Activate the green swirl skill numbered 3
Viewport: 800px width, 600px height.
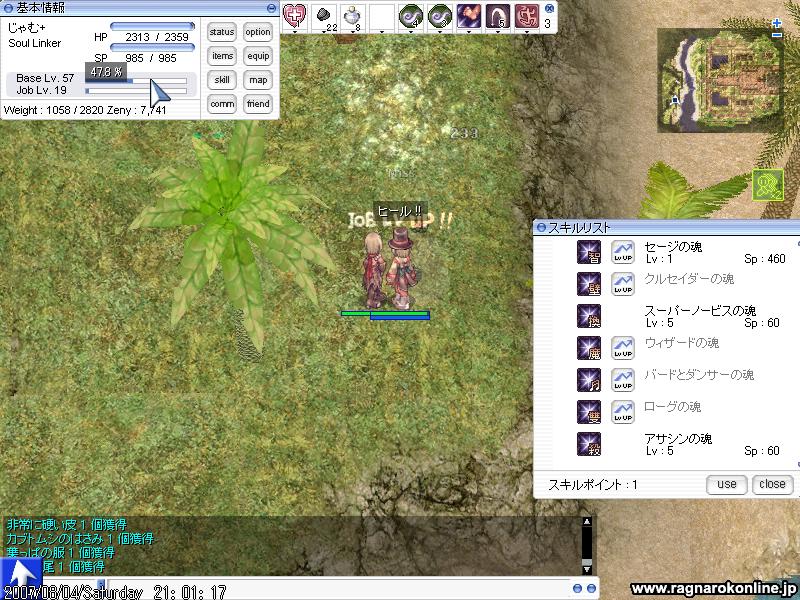click(440, 16)
